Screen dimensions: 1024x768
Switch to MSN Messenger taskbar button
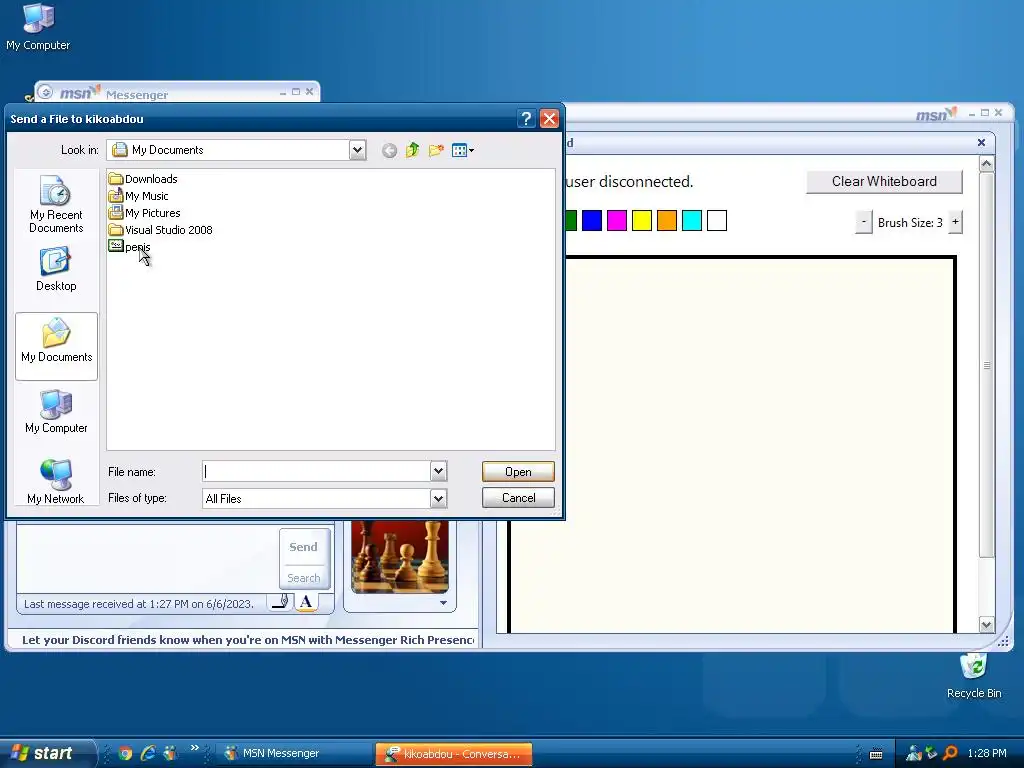[293, 754]
